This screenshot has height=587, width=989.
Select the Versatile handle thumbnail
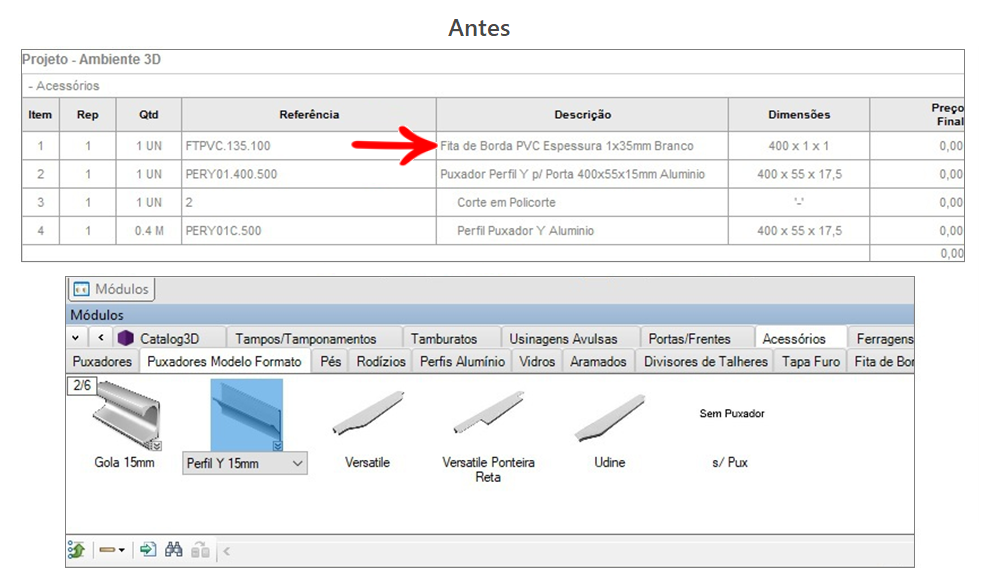click(x=367, y=414)
